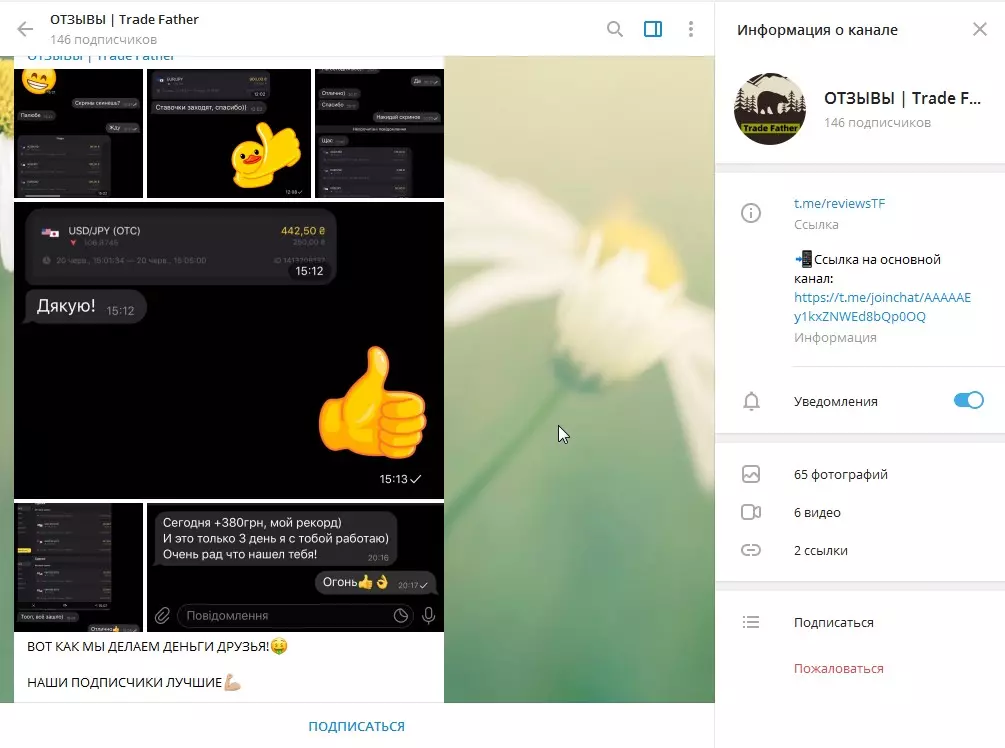Open the +380грн record message screenshot
The width and height of the screenshot is (1005, 748).
295,567
